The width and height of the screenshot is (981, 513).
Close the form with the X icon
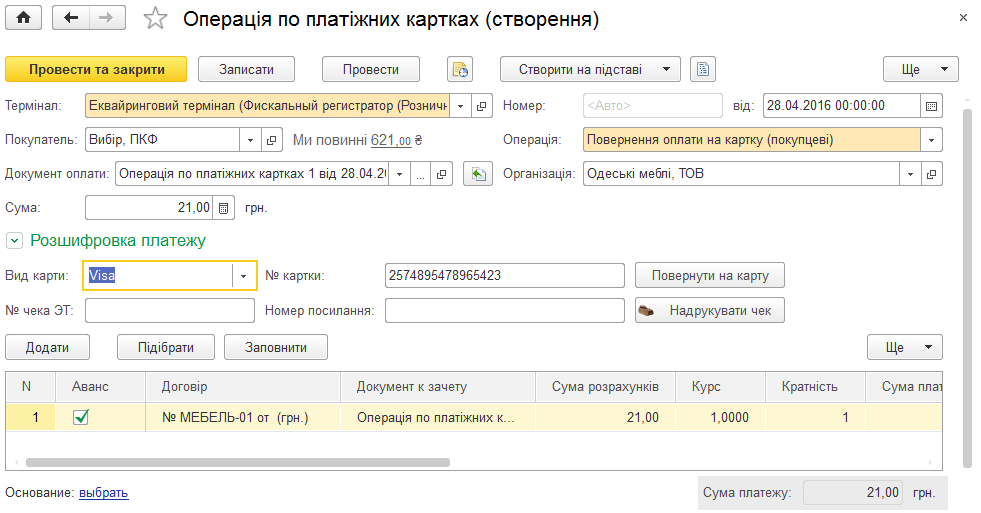[x=963, y=18]
